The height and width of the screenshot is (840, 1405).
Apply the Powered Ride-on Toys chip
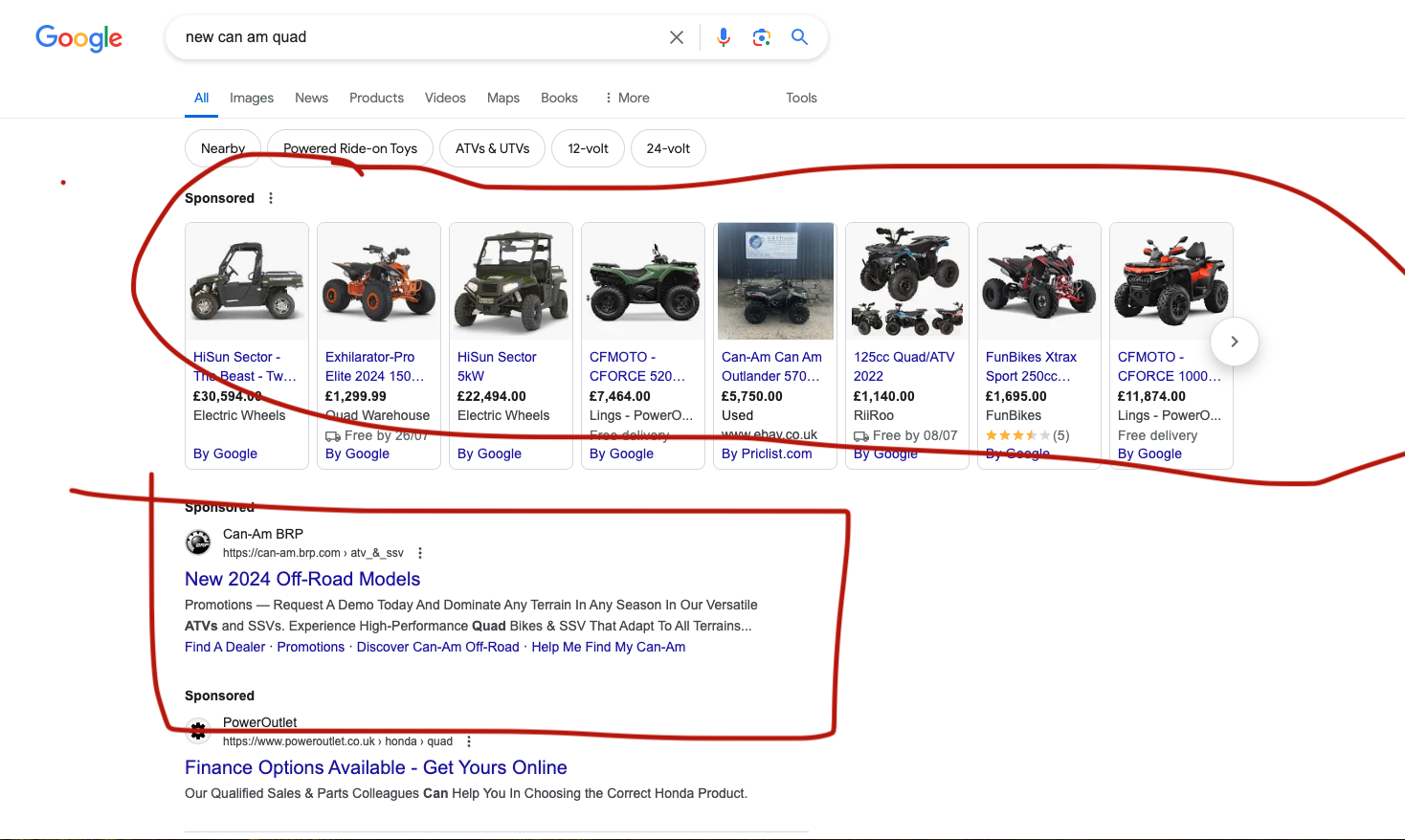[x=350, y=148]
